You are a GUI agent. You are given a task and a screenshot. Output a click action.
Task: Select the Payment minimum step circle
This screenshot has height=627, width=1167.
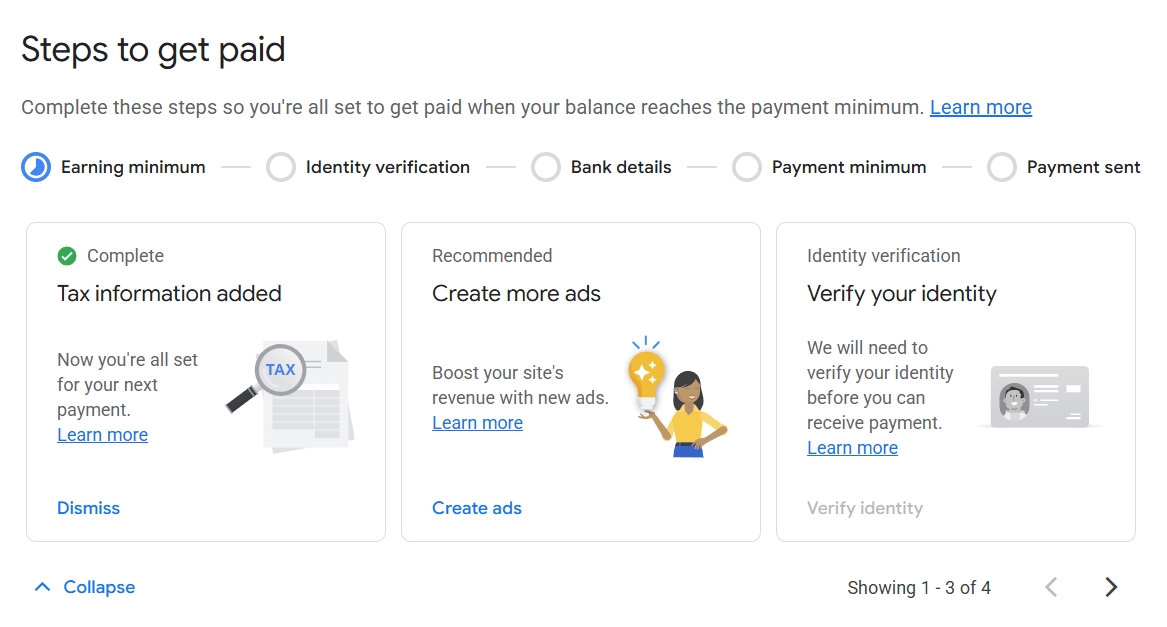pos(747,167)
